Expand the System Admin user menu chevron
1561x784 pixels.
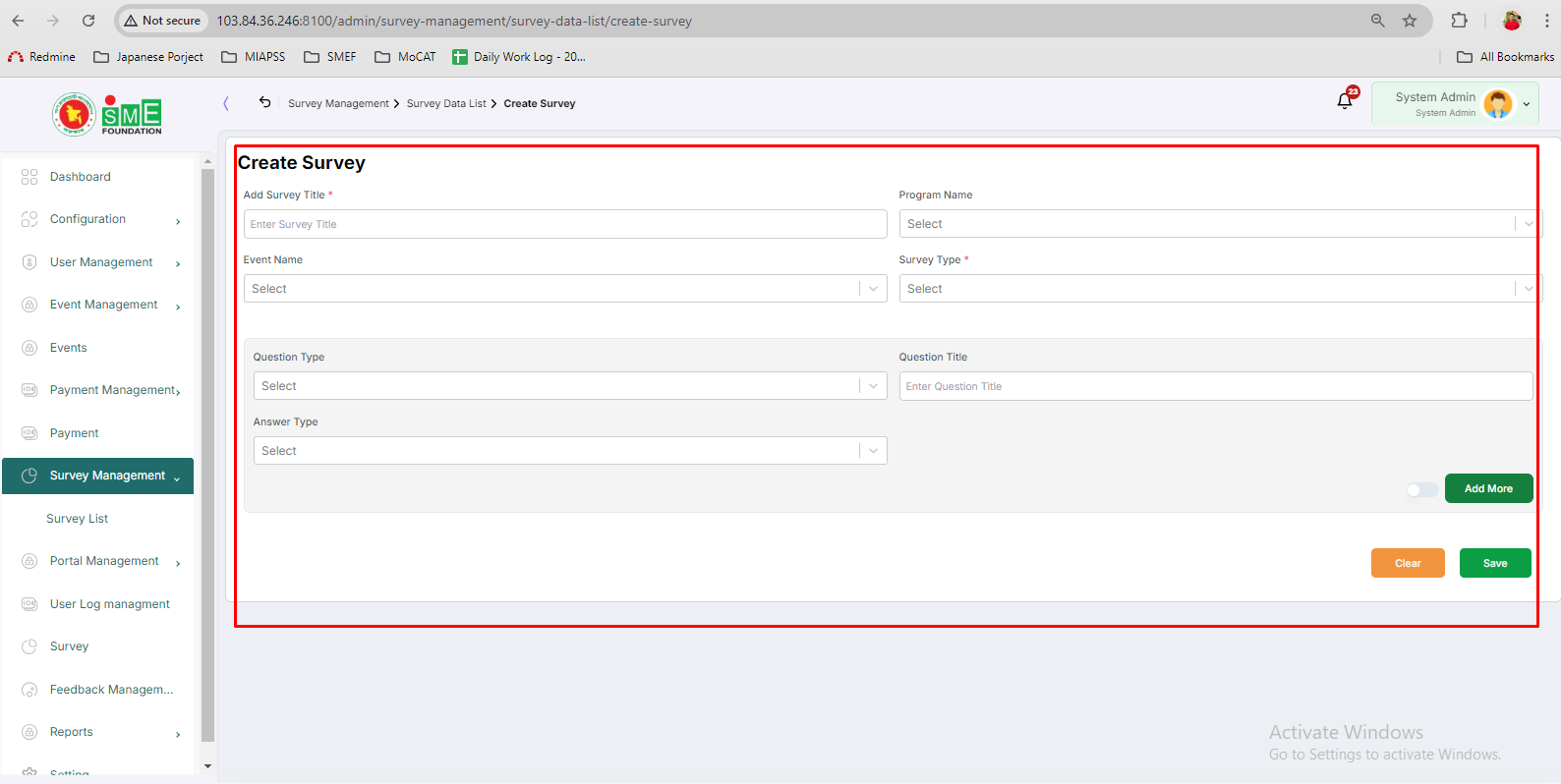point(1527,104)
